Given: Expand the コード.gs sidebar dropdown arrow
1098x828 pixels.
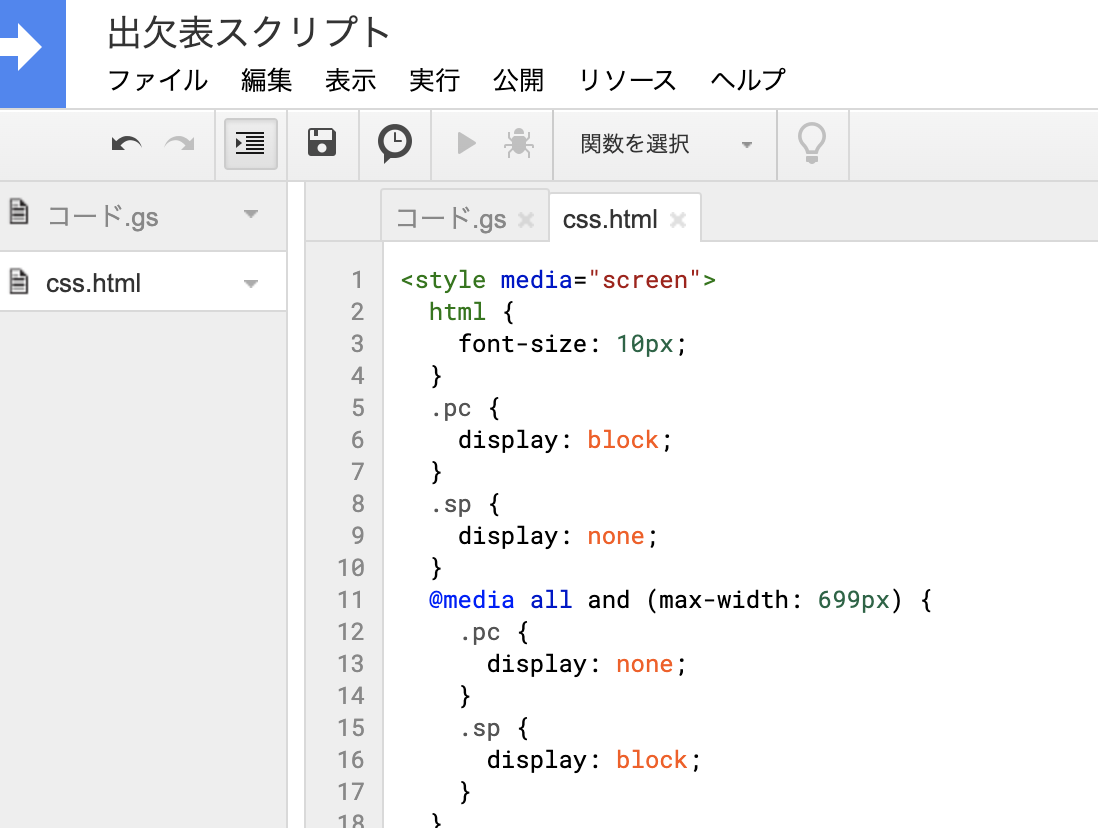Looking at the screenshot, I should point(251,213).
